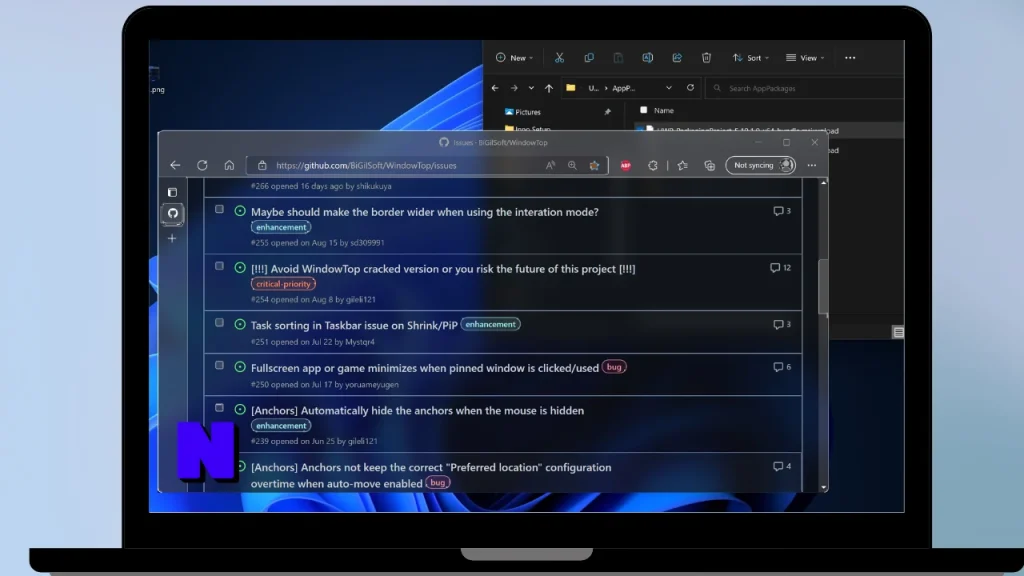This screenshot has width=1024, height=576.
Task: Open the Task sorting in Taskbar issue
Action: point(354,325)
